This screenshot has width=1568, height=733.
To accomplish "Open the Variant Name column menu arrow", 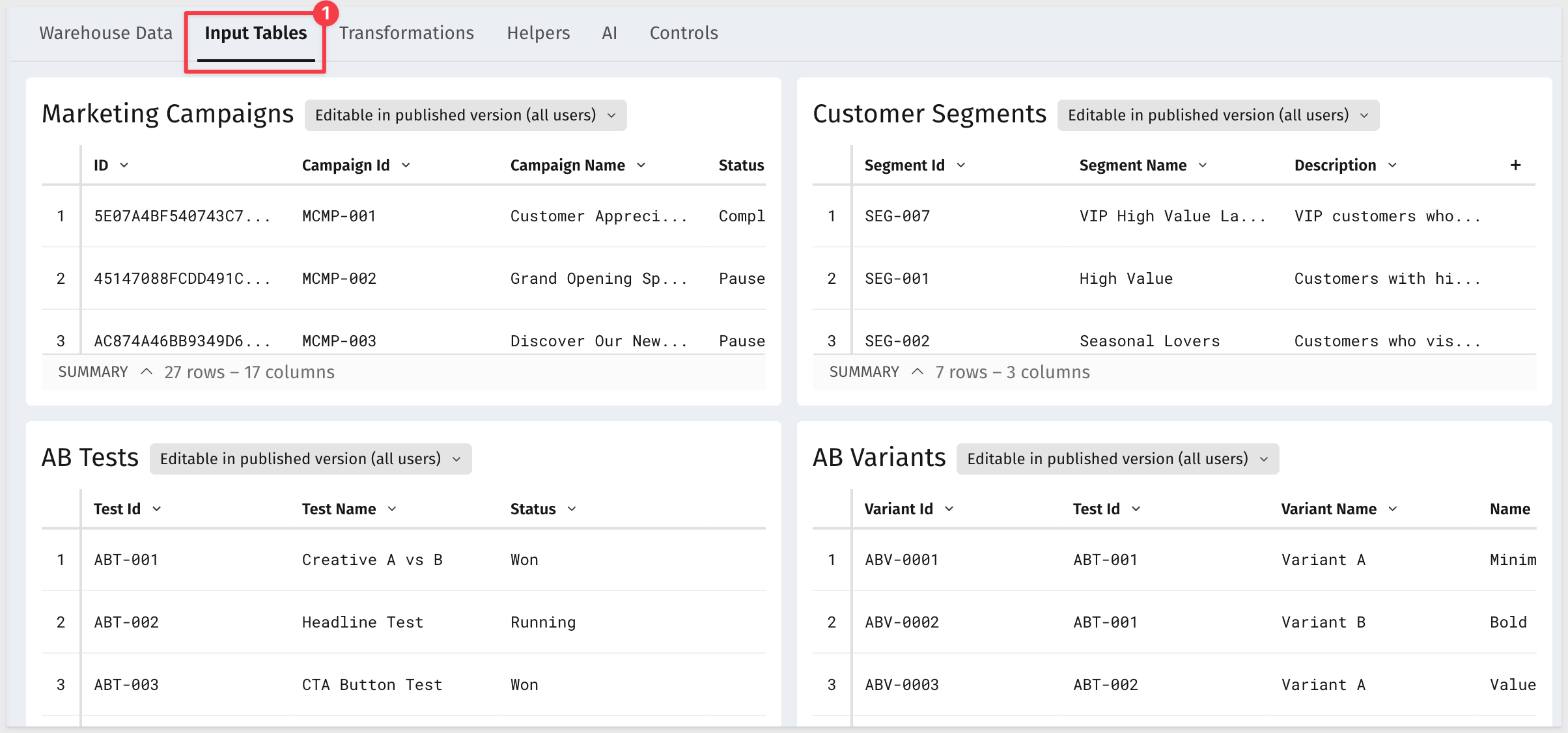I will (1393, 509).
